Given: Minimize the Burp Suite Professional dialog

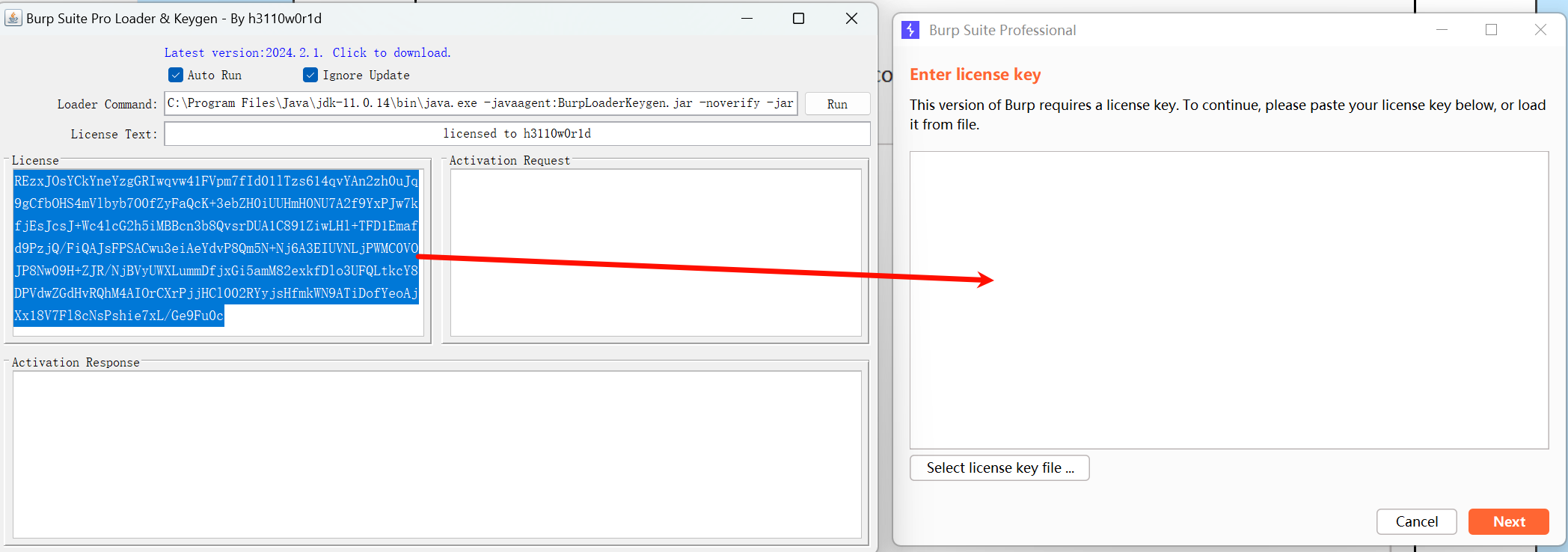Looking at the screenshot, I should coord(1442,30).
